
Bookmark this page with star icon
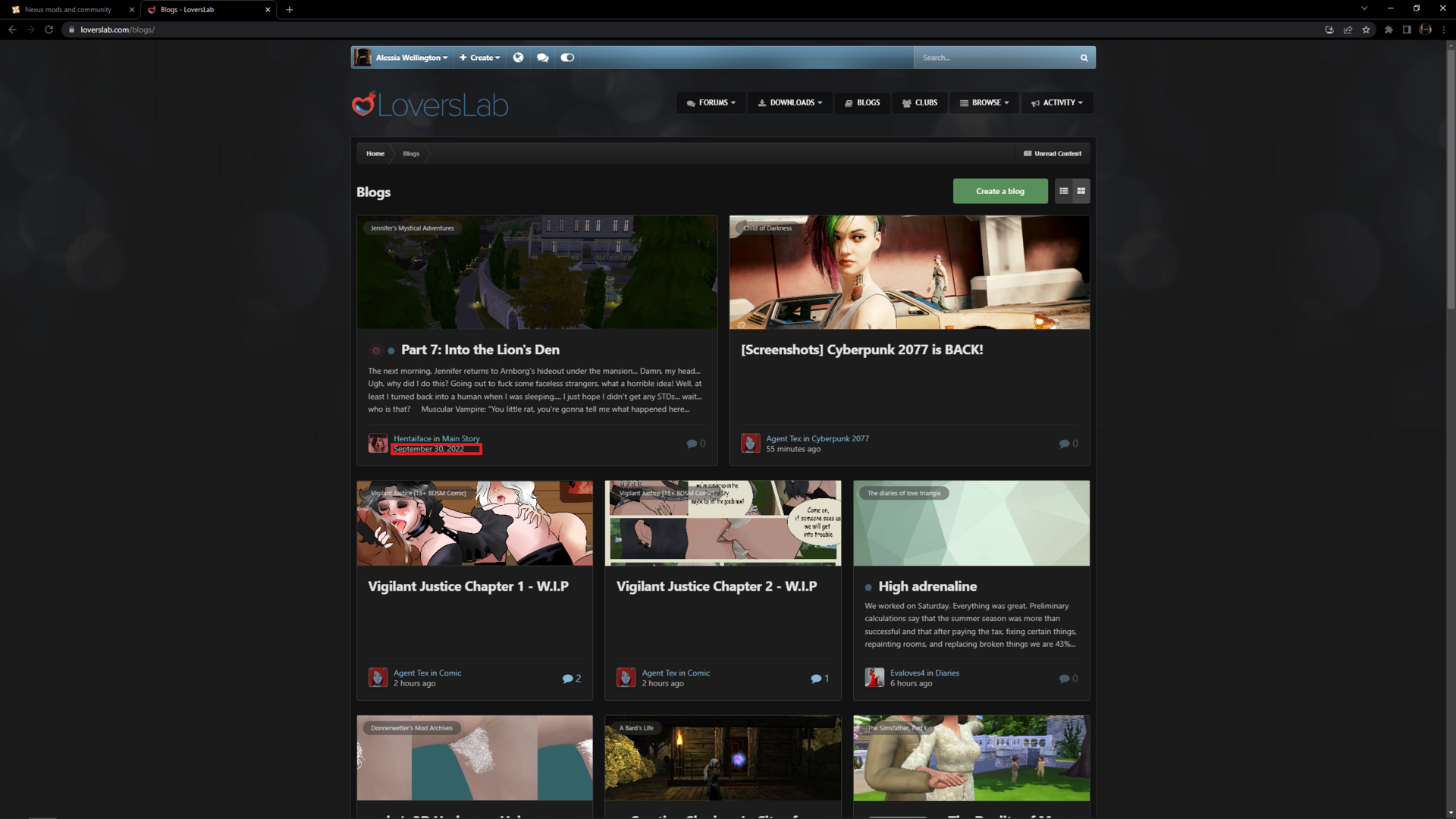tap(1366, 30)
